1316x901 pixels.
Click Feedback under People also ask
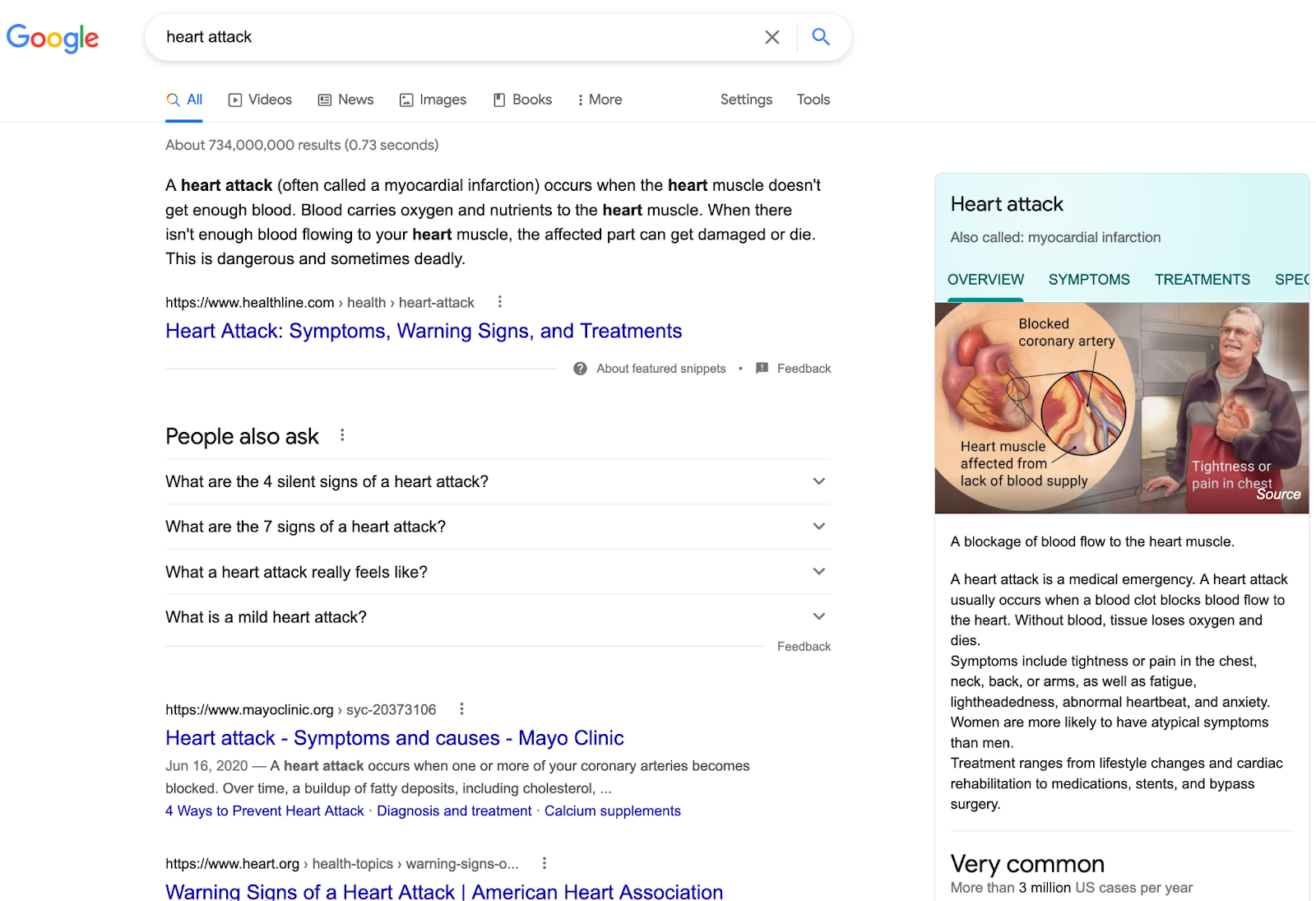(x=804, y=647)
